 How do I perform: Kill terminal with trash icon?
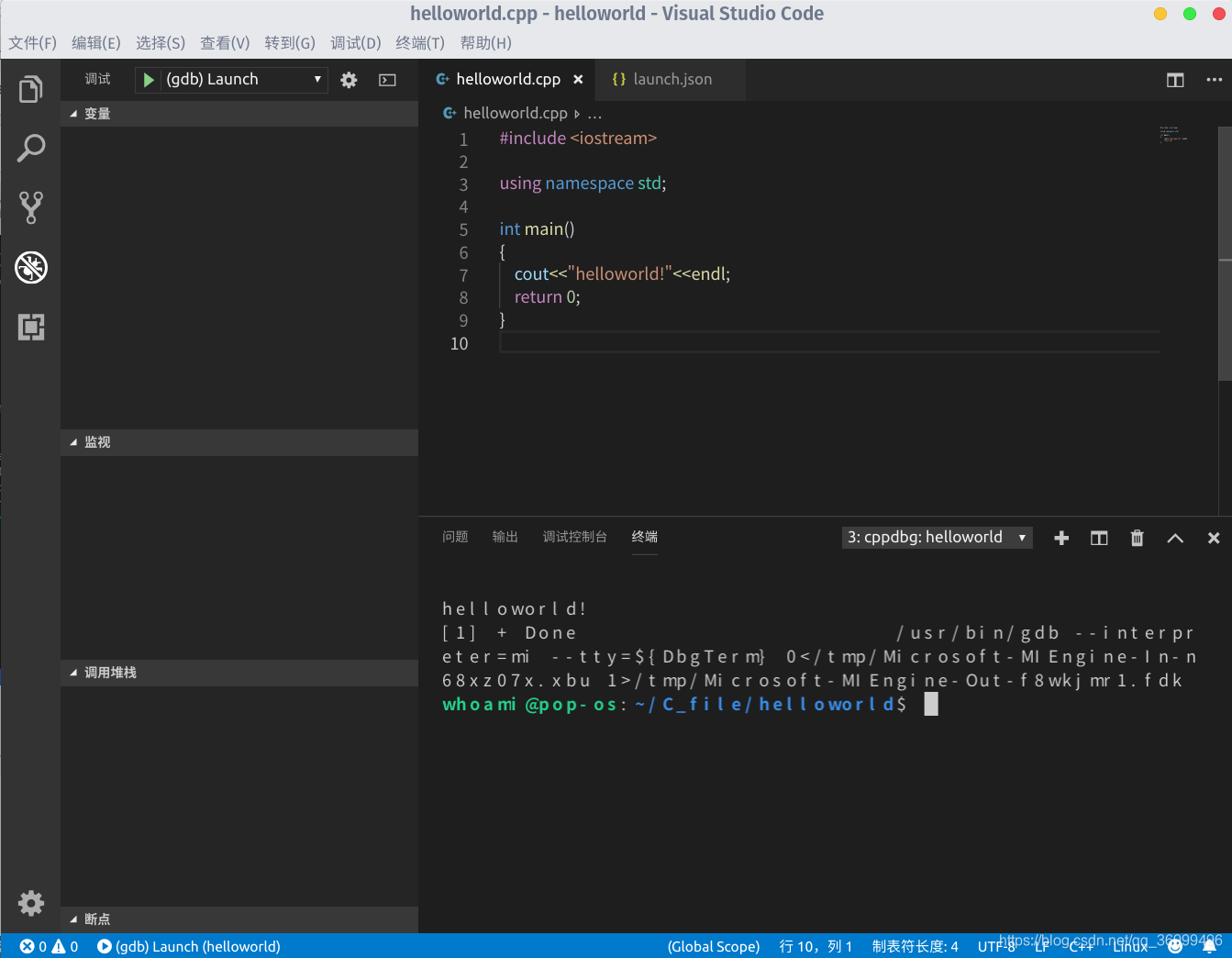[x=1138, y=538]
